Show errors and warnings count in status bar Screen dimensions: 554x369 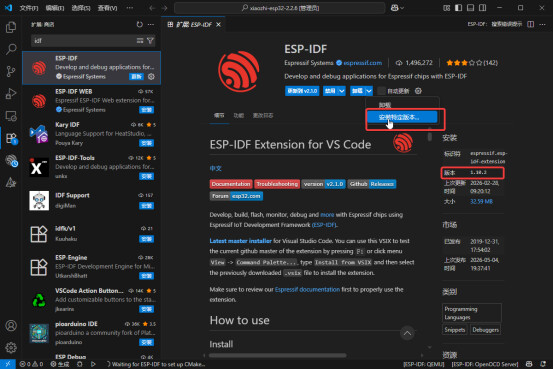click(31, 364)
